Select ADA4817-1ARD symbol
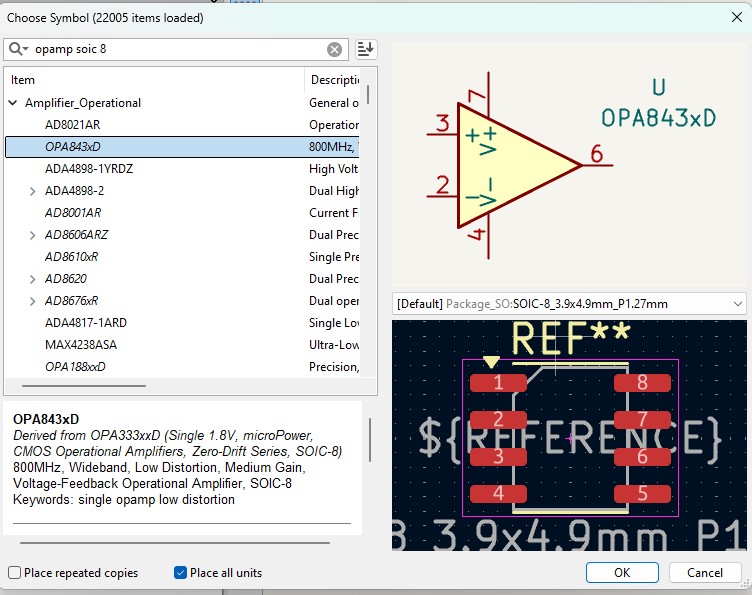The height and width of the screenshot is (595, 752). tap(86, 323)
